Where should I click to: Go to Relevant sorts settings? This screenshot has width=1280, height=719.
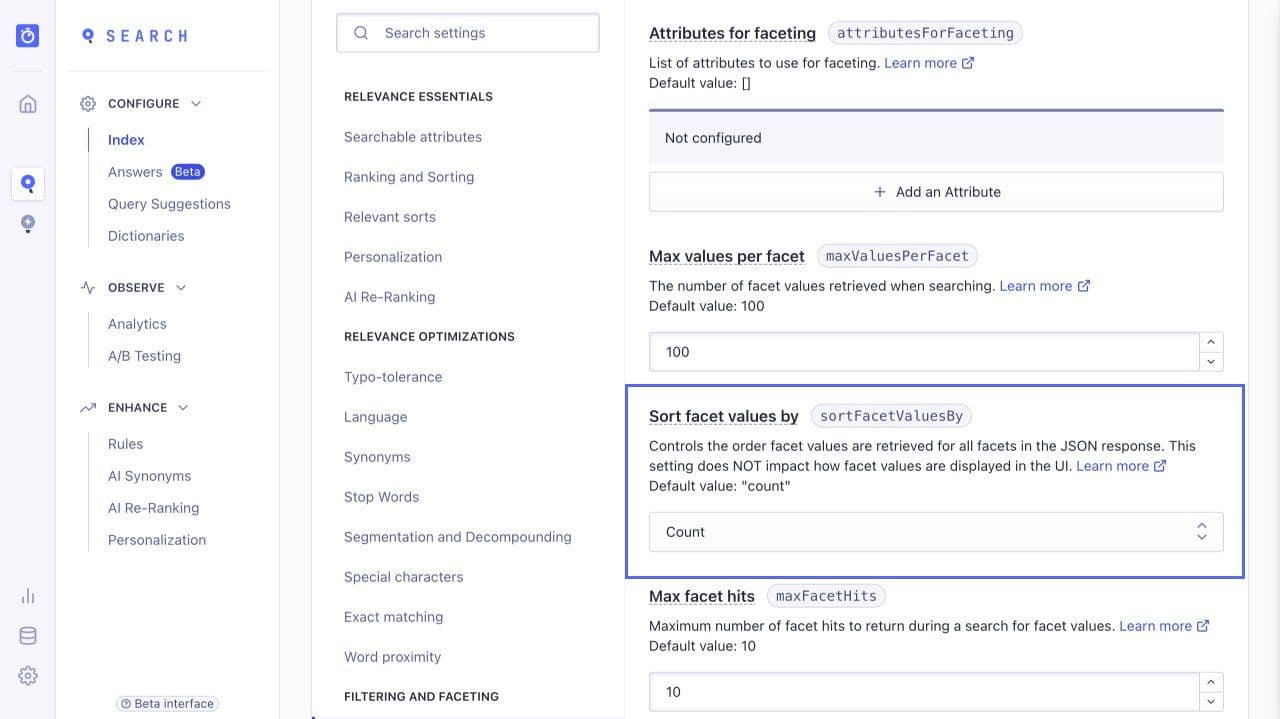[x=390, y=217]
